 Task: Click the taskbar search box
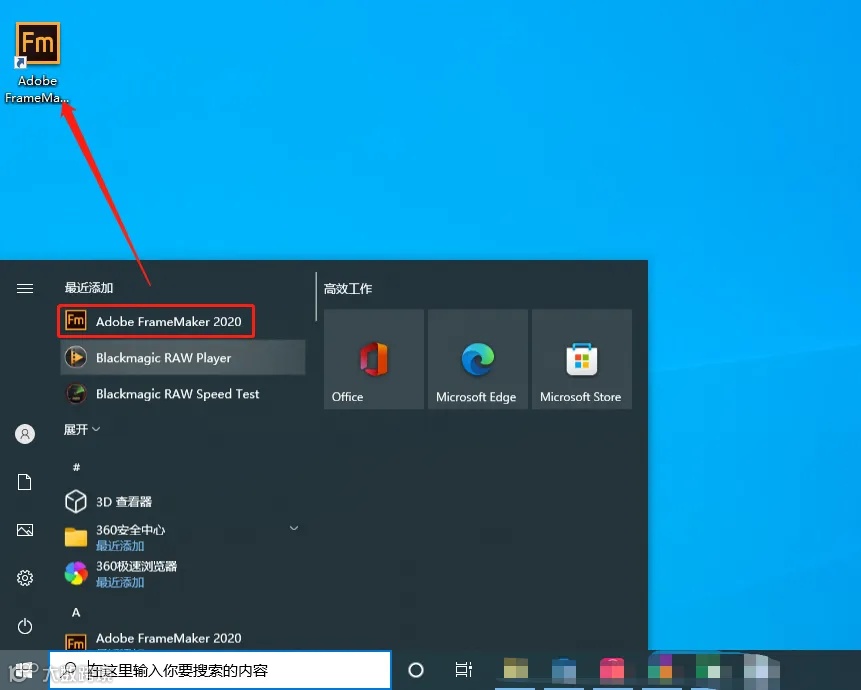point(220,670)
